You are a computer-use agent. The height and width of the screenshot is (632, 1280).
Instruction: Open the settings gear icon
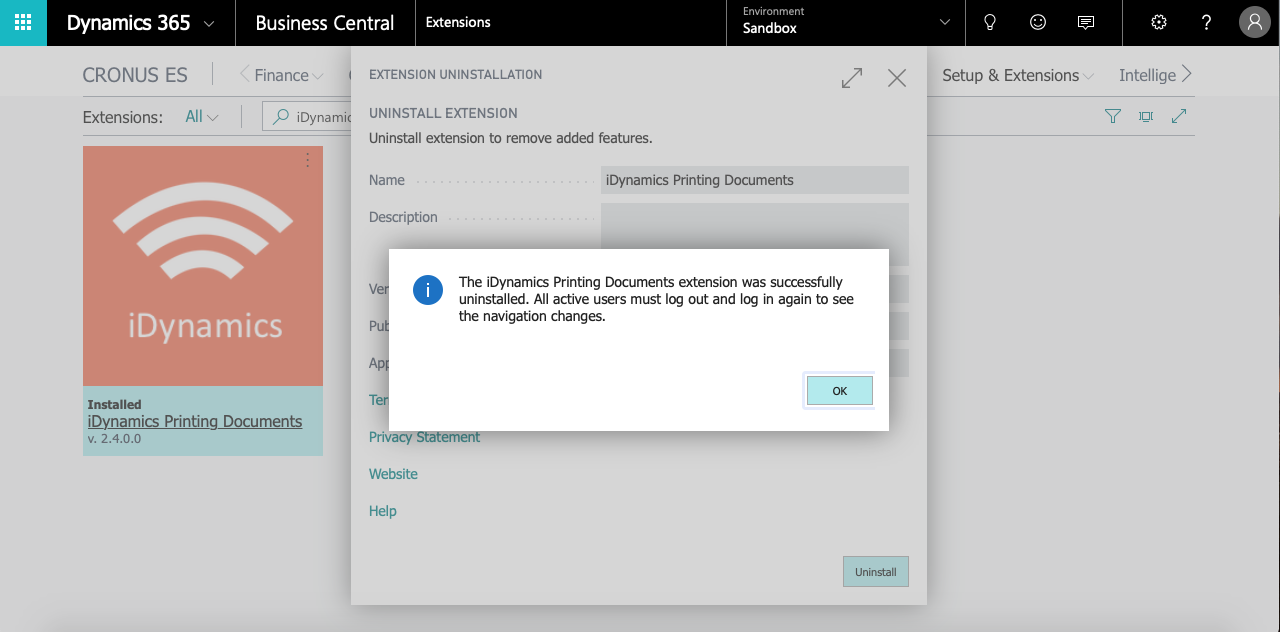coord(1159,22)
